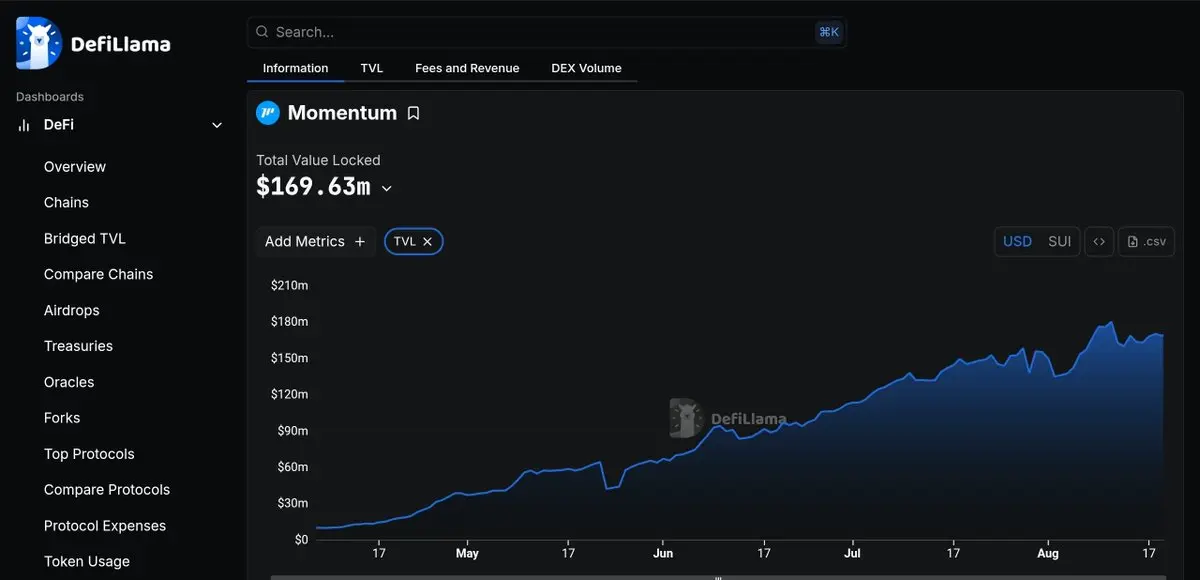Open Protocol Expenses
The width and height of the screenshot is (1200, 580).
[105, 526]
